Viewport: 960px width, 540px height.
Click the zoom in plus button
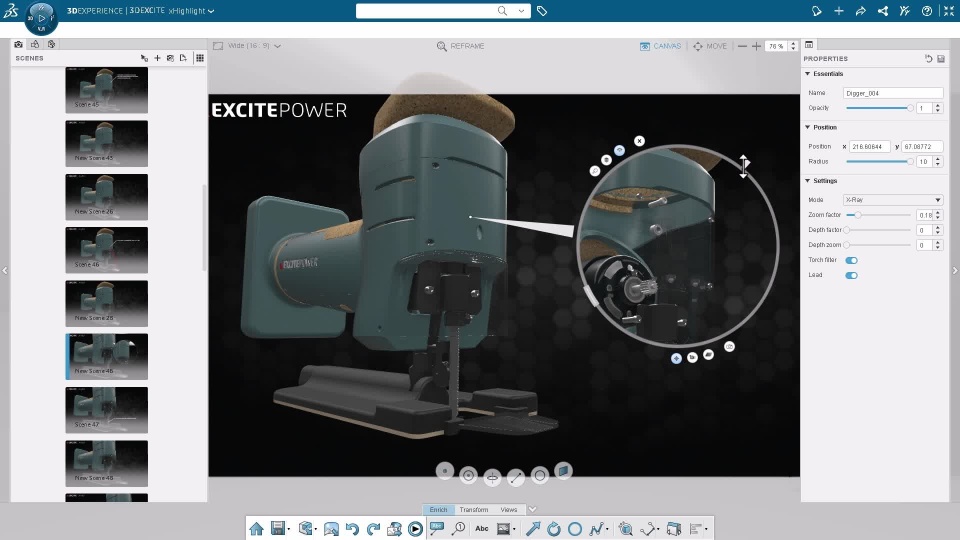pyautogui.click(x=756, y=46)
